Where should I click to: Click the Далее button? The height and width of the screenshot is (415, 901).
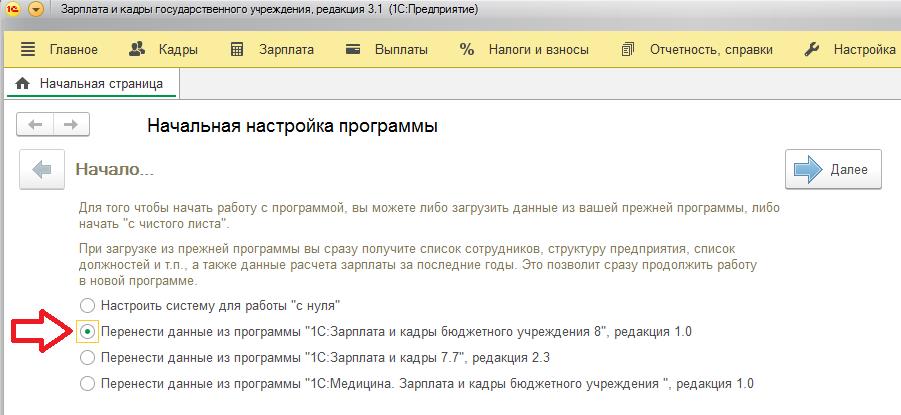pyautogui.click(x=833, y=170)
